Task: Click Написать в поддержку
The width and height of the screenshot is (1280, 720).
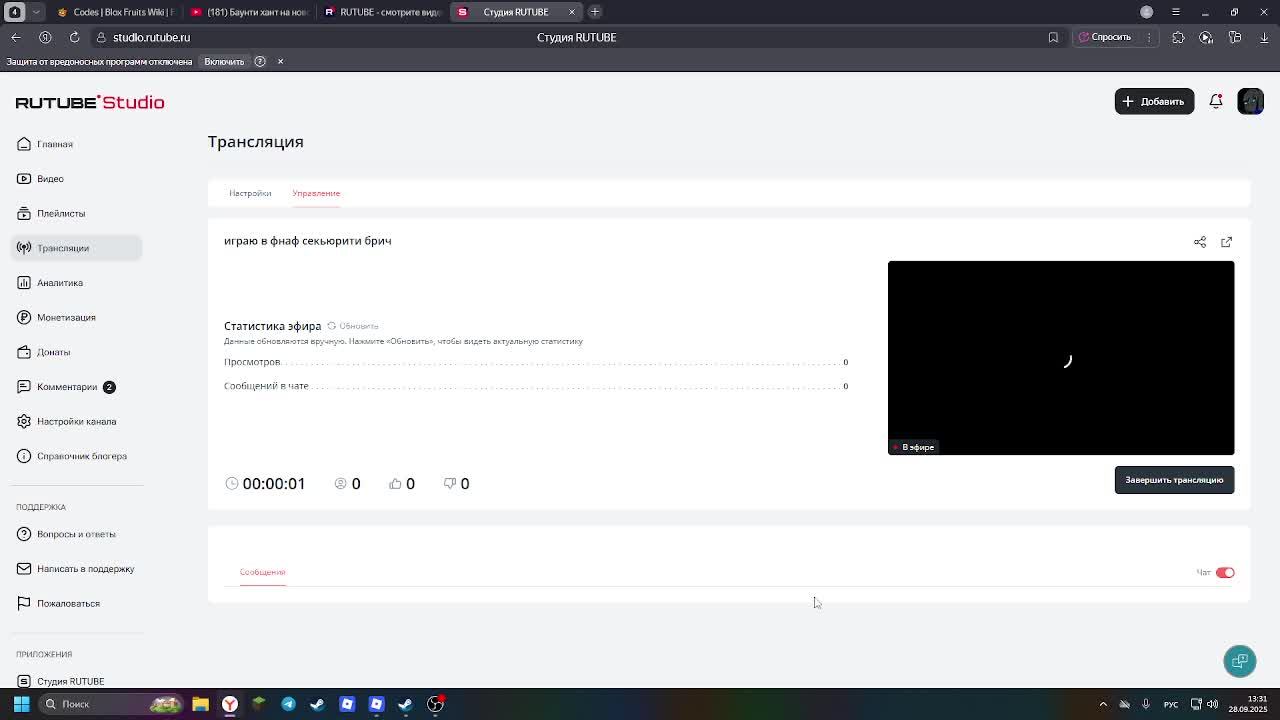Action: (75, 569)
